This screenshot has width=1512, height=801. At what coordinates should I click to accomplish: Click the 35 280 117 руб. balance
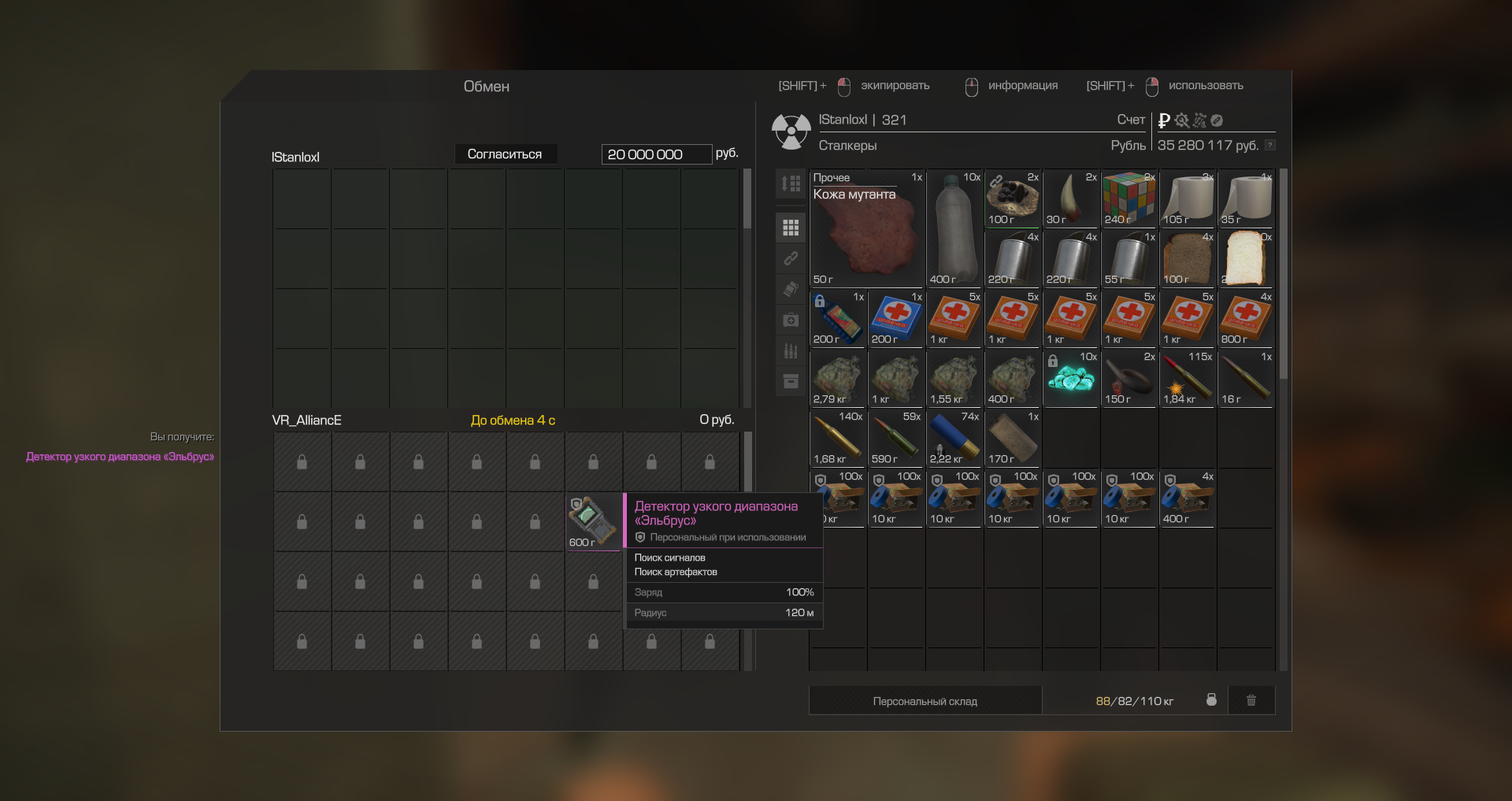pyautogui.click(x=1207, y=146)
